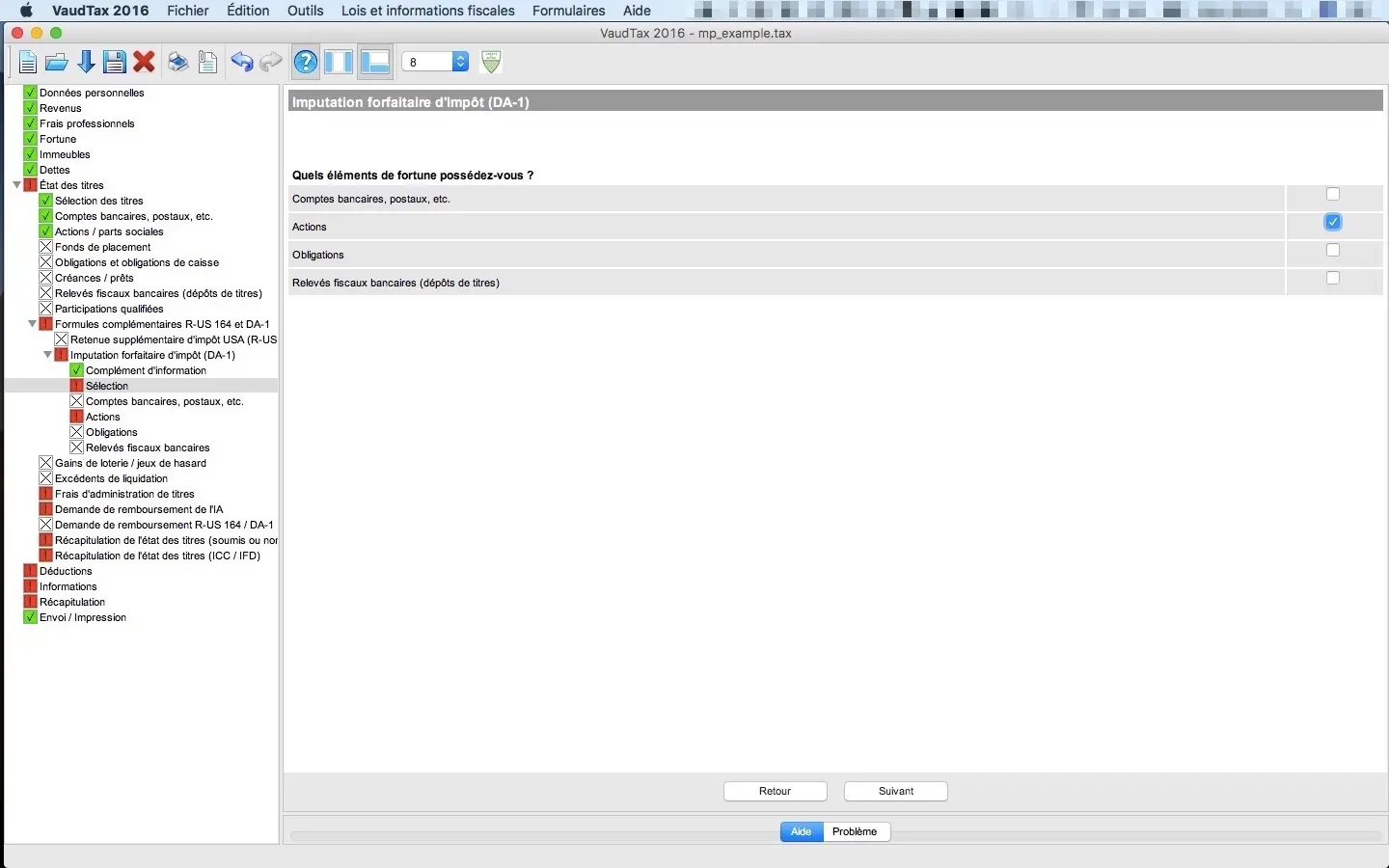Viewport: 1389px width, 868px height.
Task: Open the Fichier menu
Action: coord(188,11)
